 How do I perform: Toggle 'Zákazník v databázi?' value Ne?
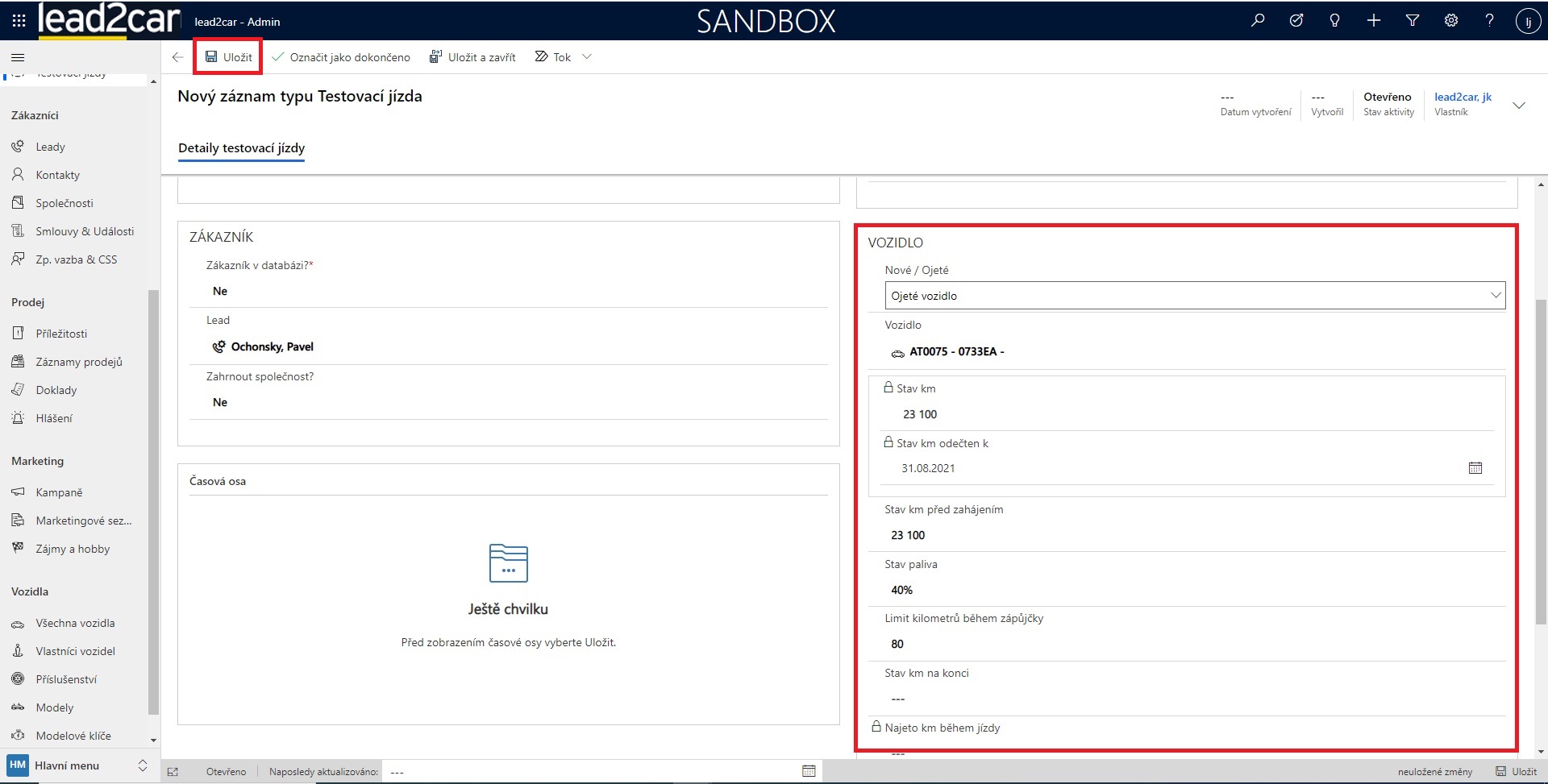pyautogui.click(x=220, y=291)
